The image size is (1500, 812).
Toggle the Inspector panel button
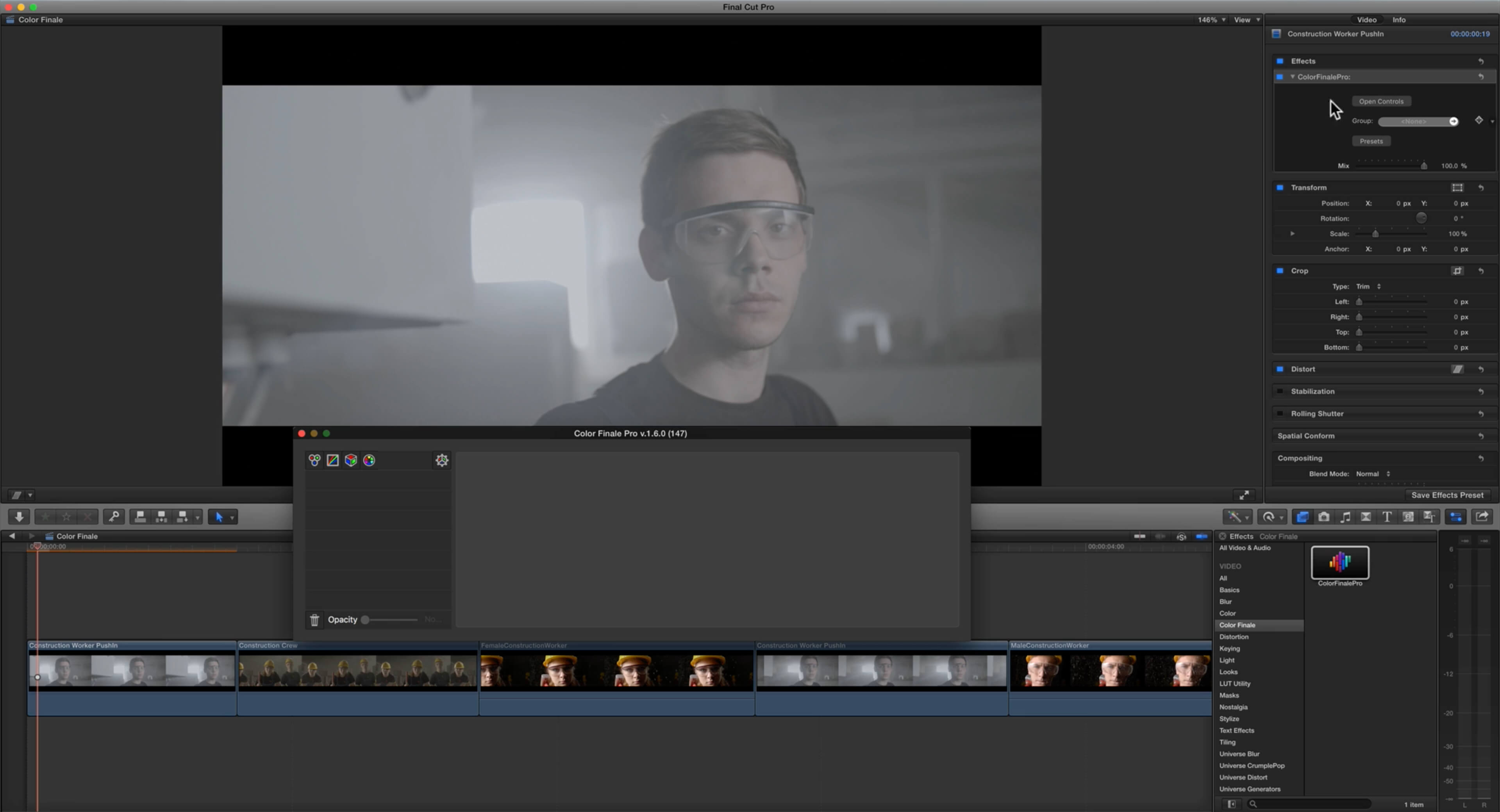tap(1456, 517)
